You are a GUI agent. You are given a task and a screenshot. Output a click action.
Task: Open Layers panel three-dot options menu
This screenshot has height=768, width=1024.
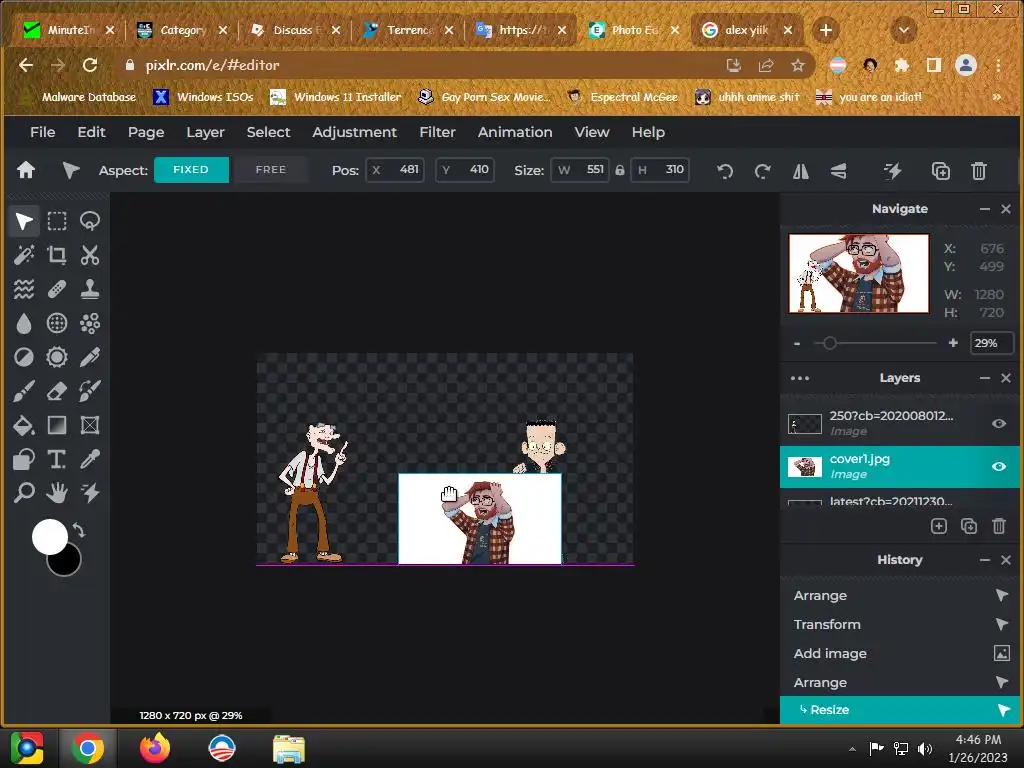pyautogui.click(x=800, y=378)
